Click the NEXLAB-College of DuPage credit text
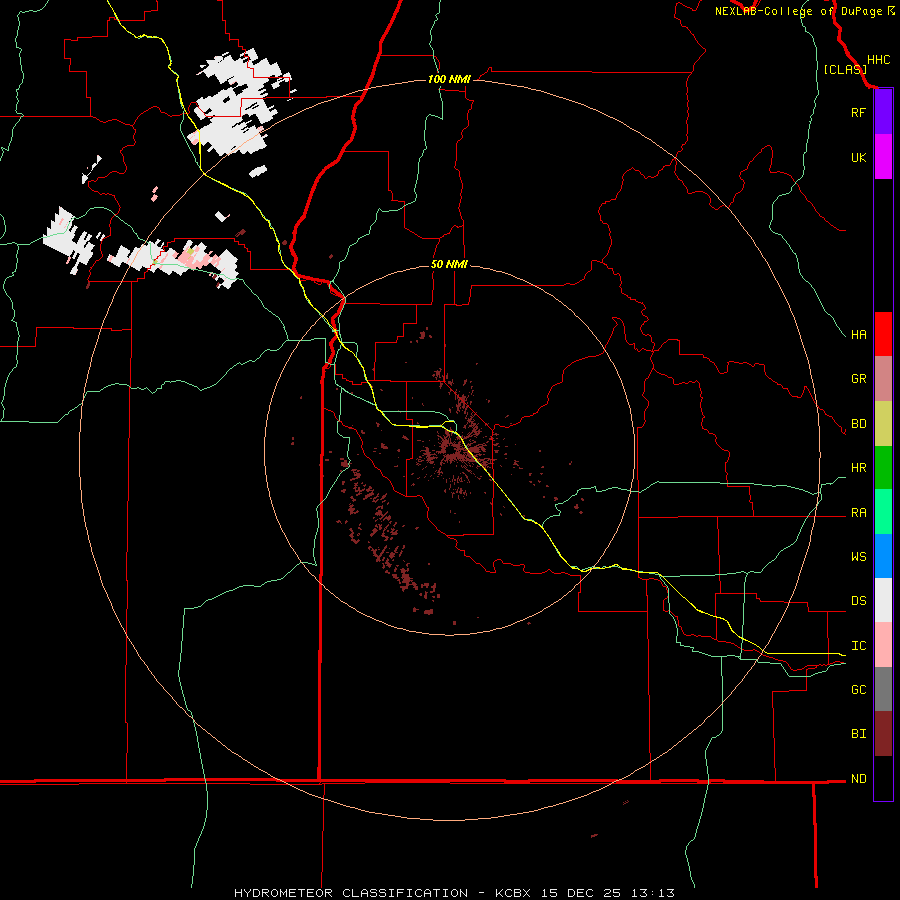The width and height of the screenshot is (900, 900). pyautogui.click(x=798, y=11)
